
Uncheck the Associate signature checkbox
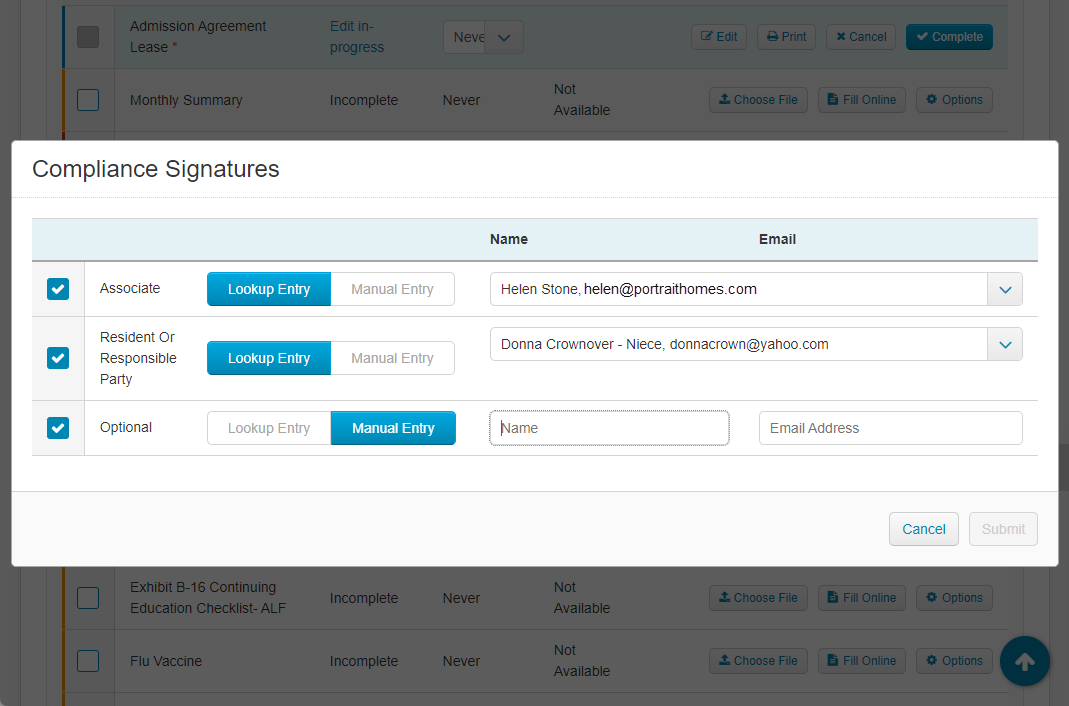58,289
